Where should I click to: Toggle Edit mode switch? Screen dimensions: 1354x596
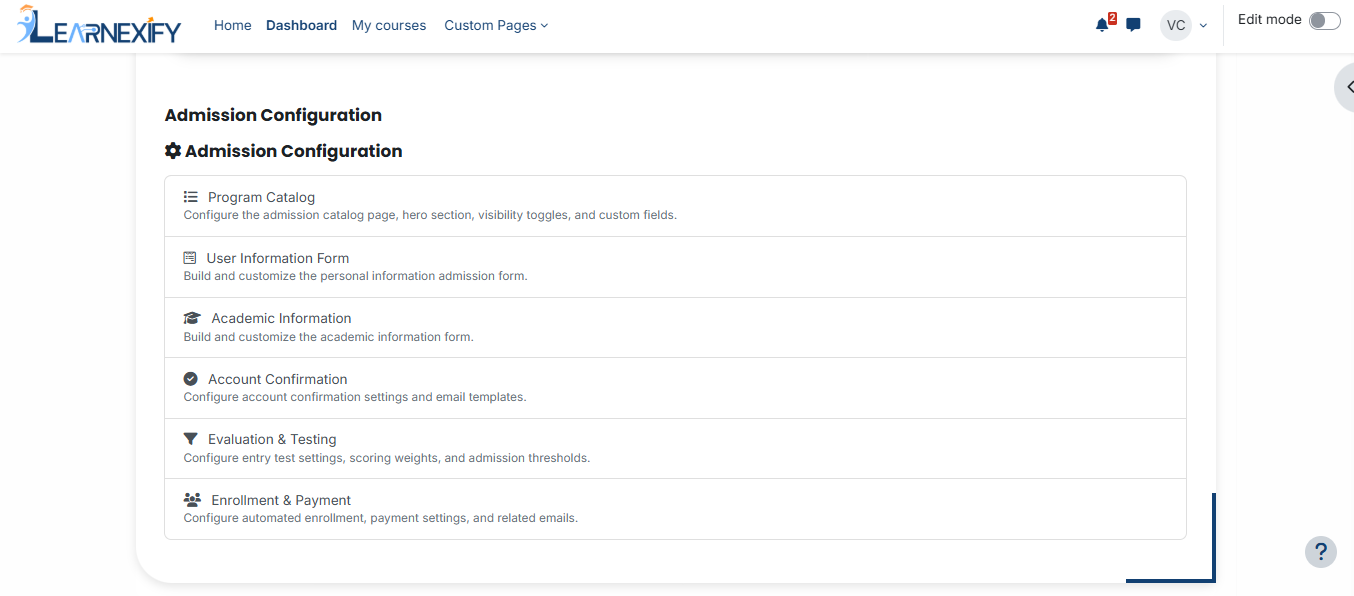(x=1325, y=21)
